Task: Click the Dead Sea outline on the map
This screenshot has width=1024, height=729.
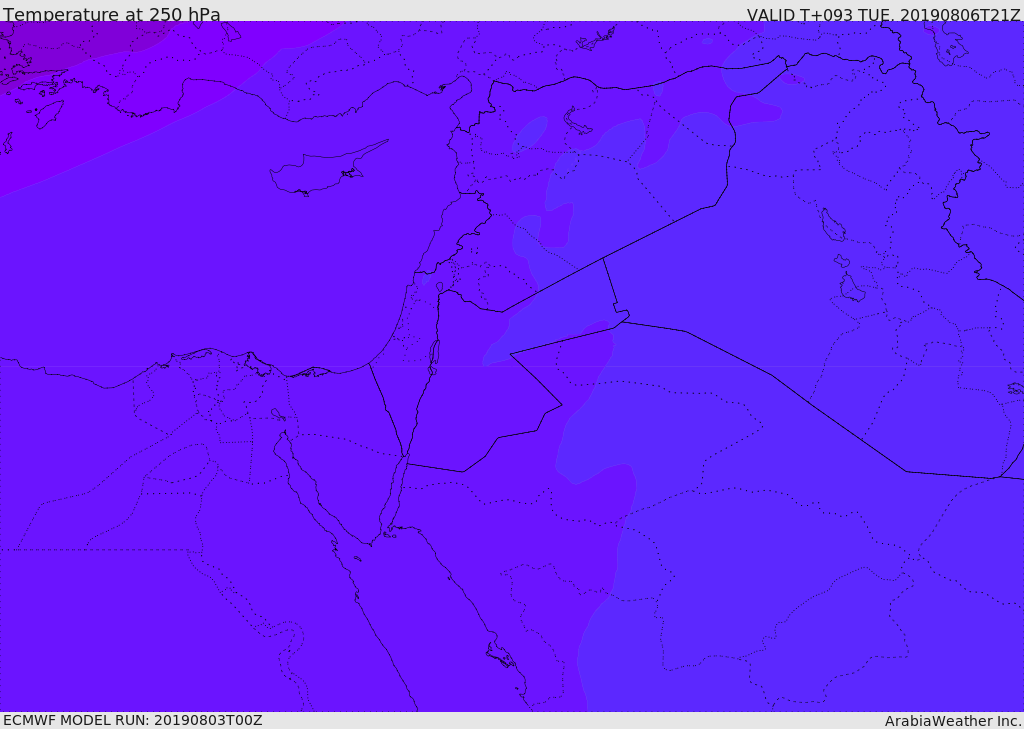Action: coord(433,357)
